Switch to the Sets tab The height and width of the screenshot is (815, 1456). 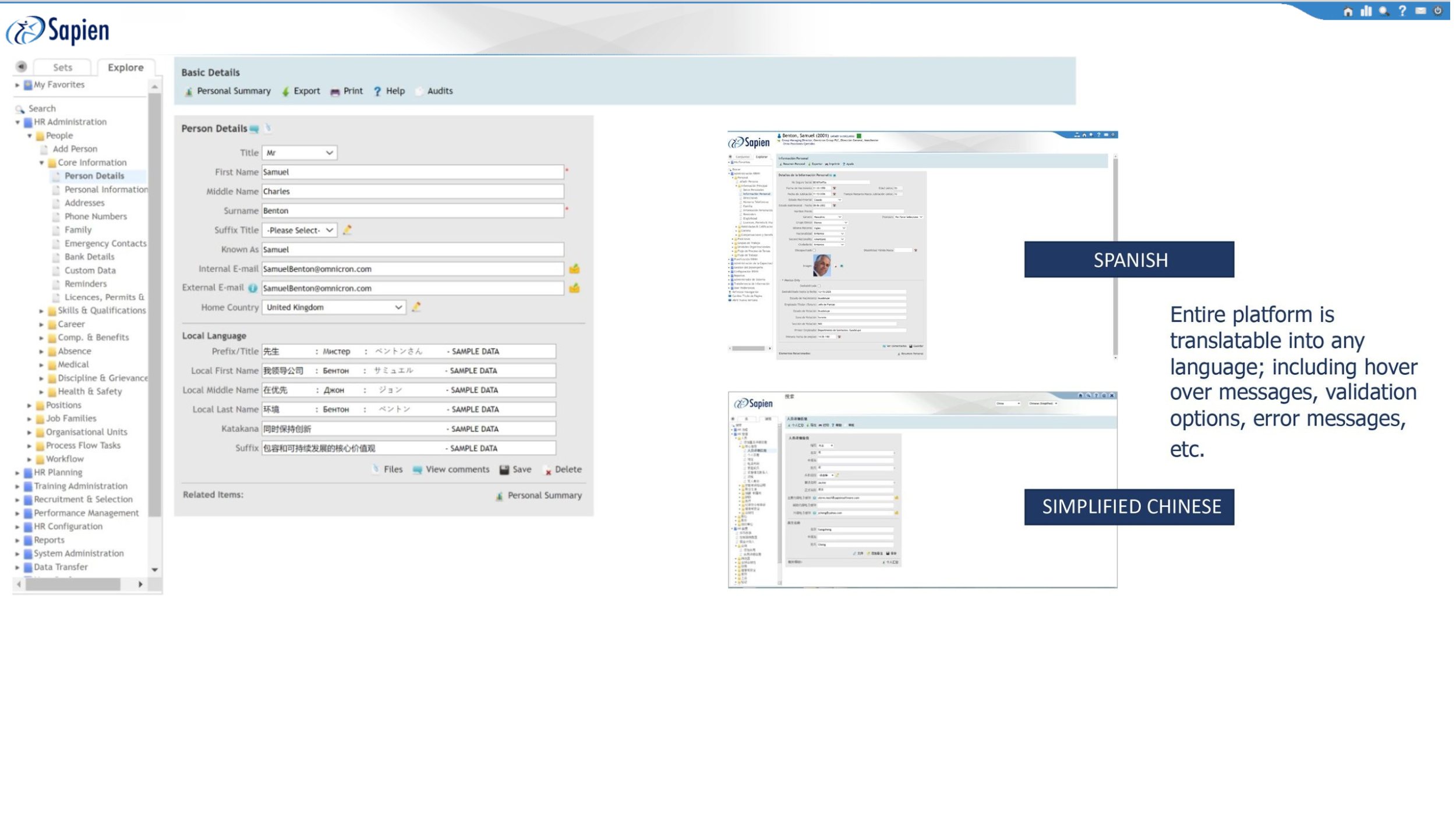pos(62,68)
